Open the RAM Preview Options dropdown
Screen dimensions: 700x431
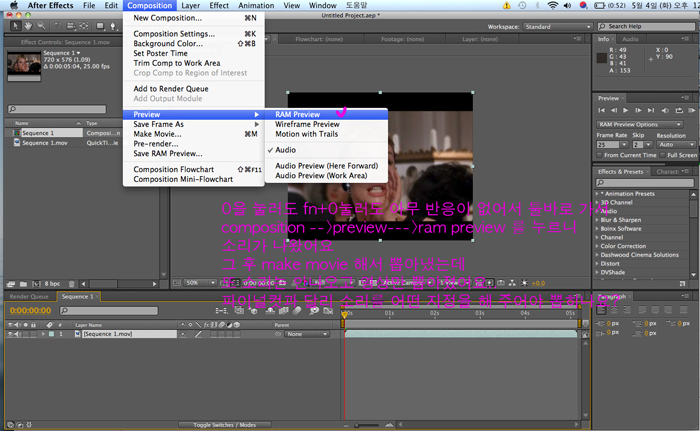point(640,124)
